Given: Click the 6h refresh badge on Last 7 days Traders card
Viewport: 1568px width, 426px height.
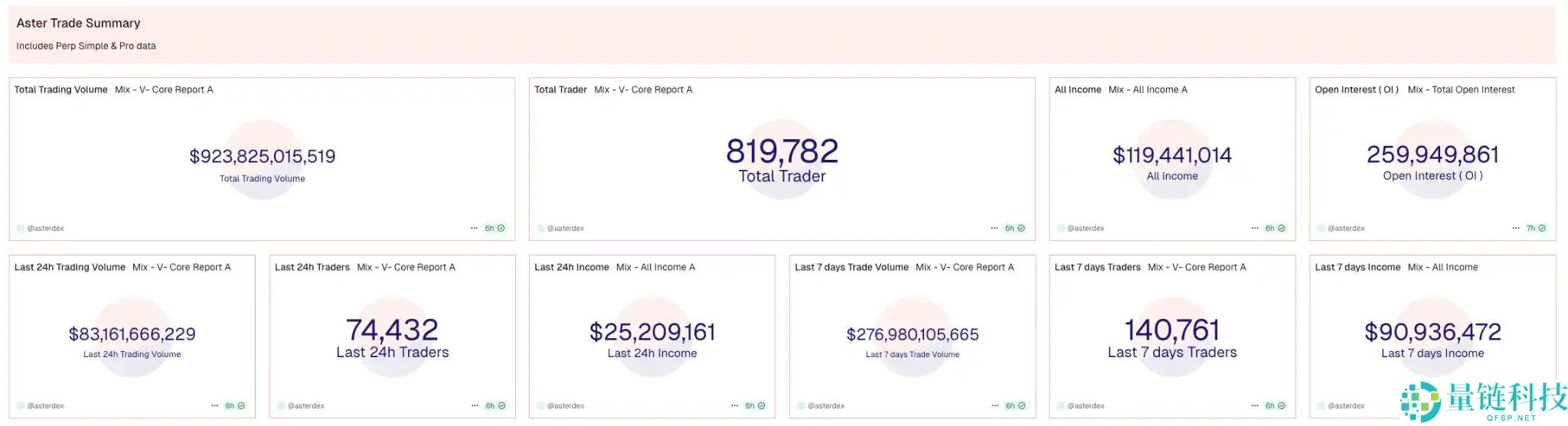Looking at the screenshot, I should 1275,405.
